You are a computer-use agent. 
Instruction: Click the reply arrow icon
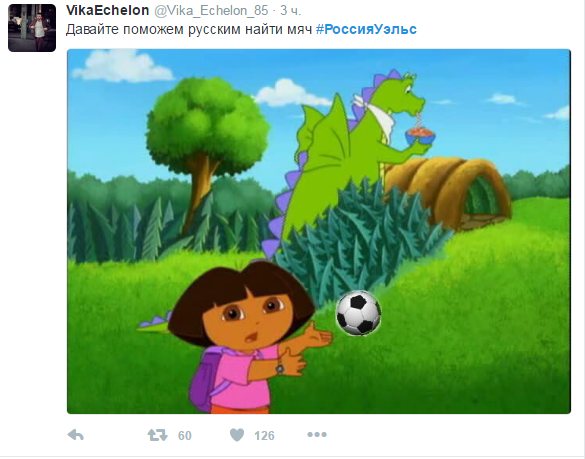tap(75, 435)
